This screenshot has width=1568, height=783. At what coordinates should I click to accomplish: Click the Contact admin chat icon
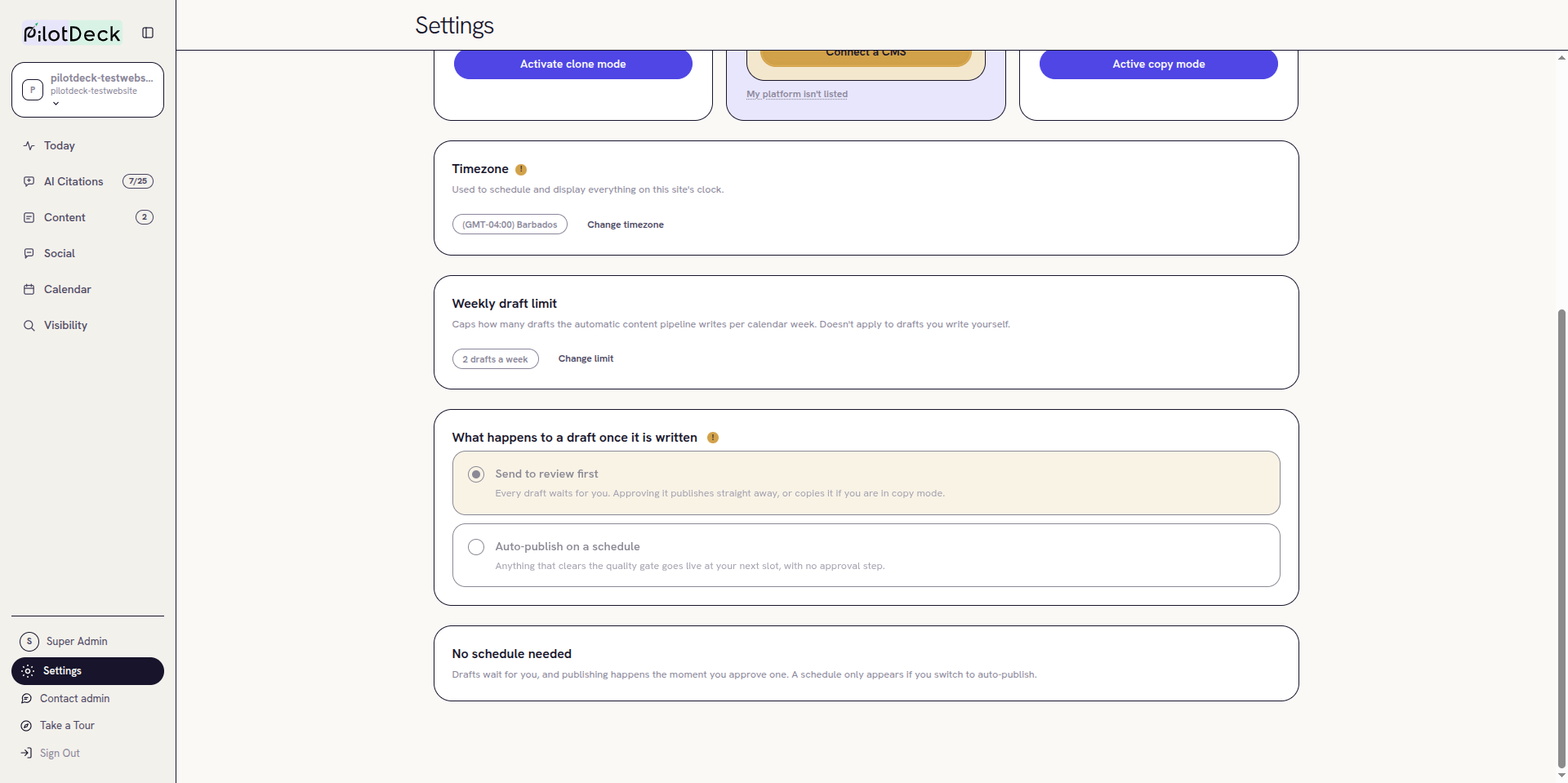pyautogui.click(x=26, y=698)
